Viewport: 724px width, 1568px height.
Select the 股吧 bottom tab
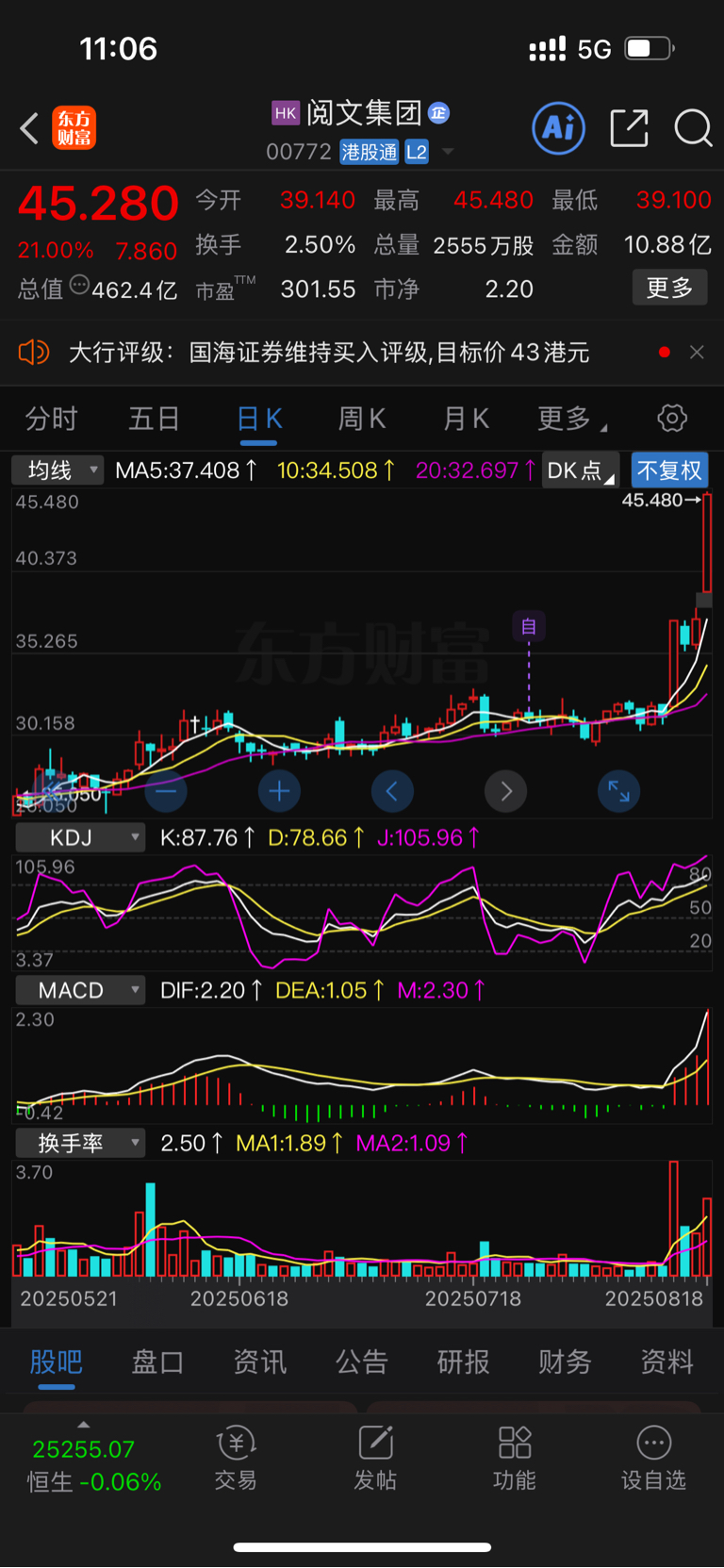[57, 1362]
